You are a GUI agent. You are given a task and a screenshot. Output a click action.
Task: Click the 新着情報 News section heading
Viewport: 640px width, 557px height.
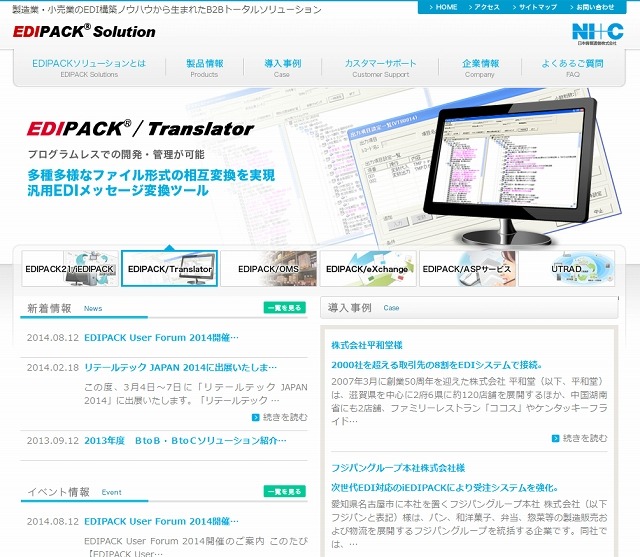[x=64, y=308]
